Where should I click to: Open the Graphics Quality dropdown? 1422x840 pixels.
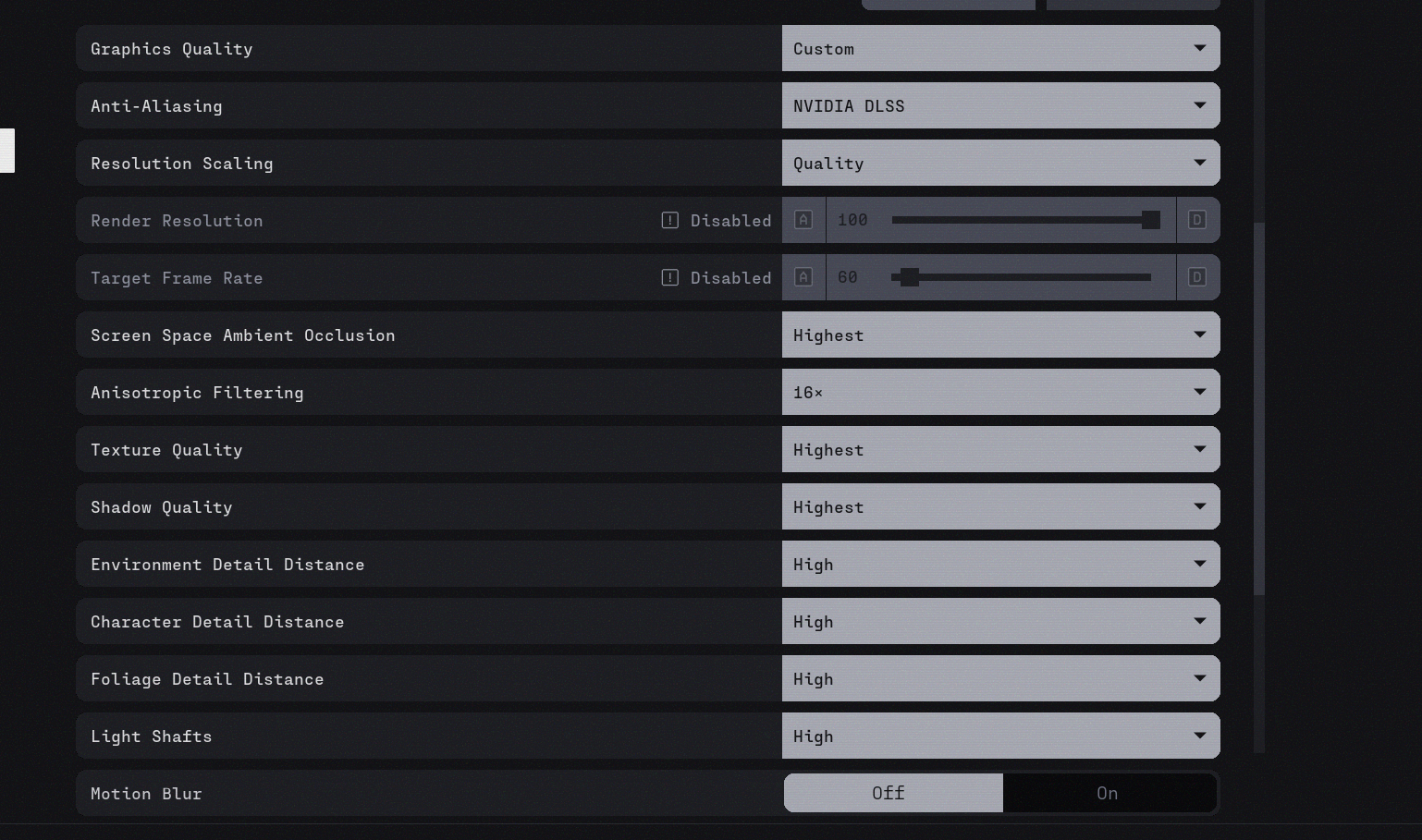pos(1000,48)
